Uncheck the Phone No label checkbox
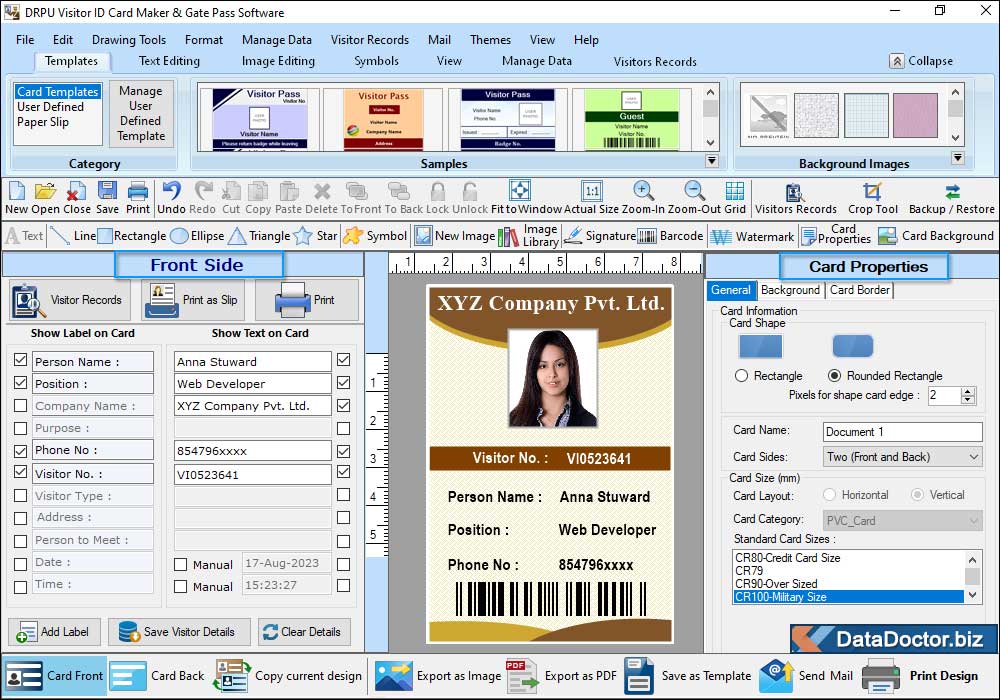Image resolution: width=1000 pixels, height=700 pixels. pyautogui.click(x=20, y=451)
